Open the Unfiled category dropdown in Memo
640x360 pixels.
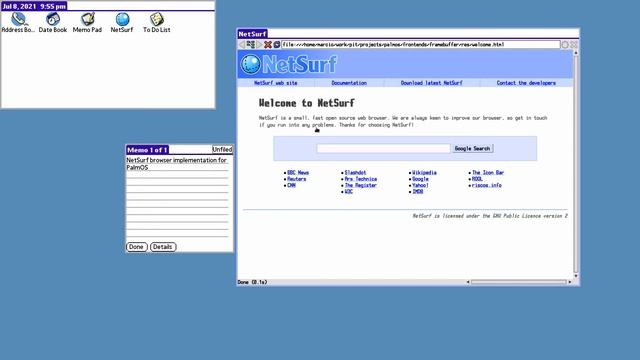pyautogui.click(x=222, y=149)
